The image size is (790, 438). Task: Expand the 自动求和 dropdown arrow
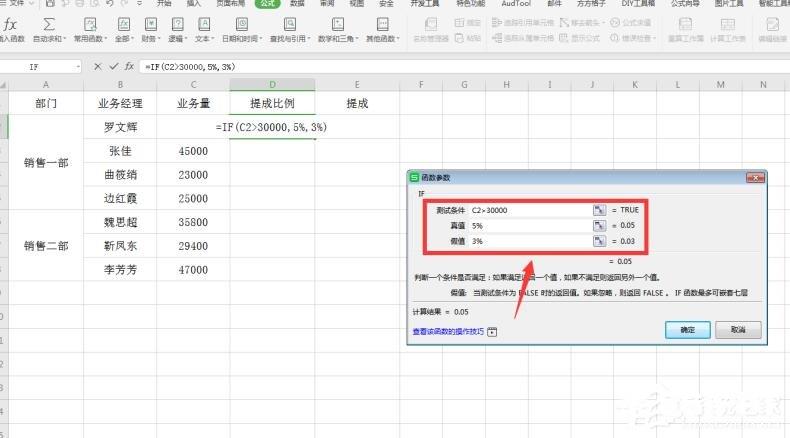(x=64, y=39)
